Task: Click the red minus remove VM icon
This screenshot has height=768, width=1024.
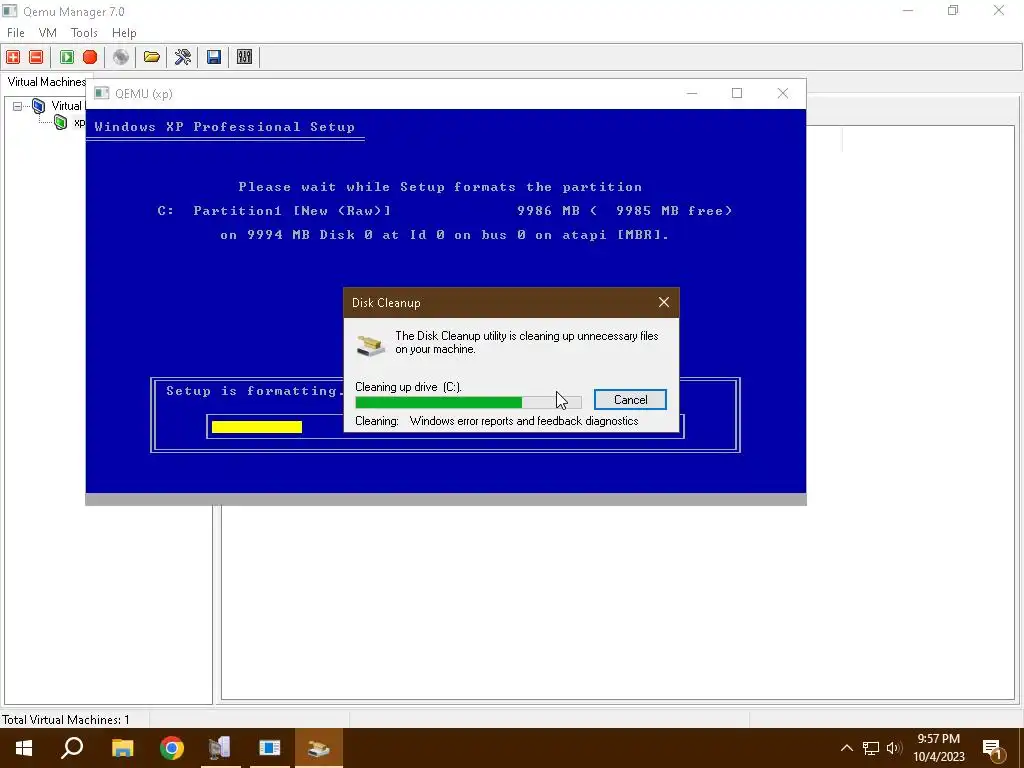Action: [36, 57]
